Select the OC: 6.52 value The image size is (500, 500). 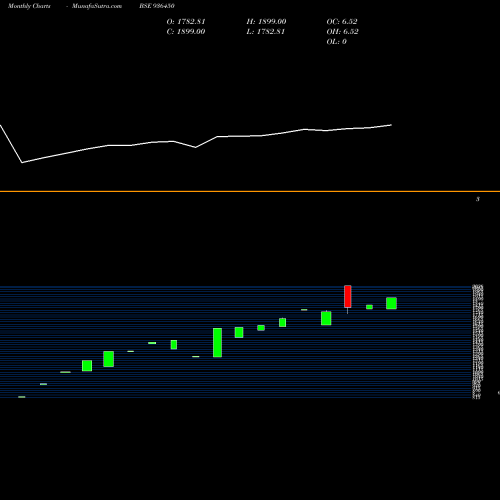pyautogui.click(x=342, y=22)
